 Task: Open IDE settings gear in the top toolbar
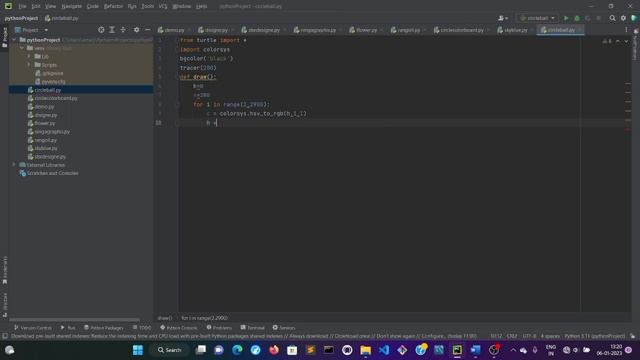click(623, 18)
